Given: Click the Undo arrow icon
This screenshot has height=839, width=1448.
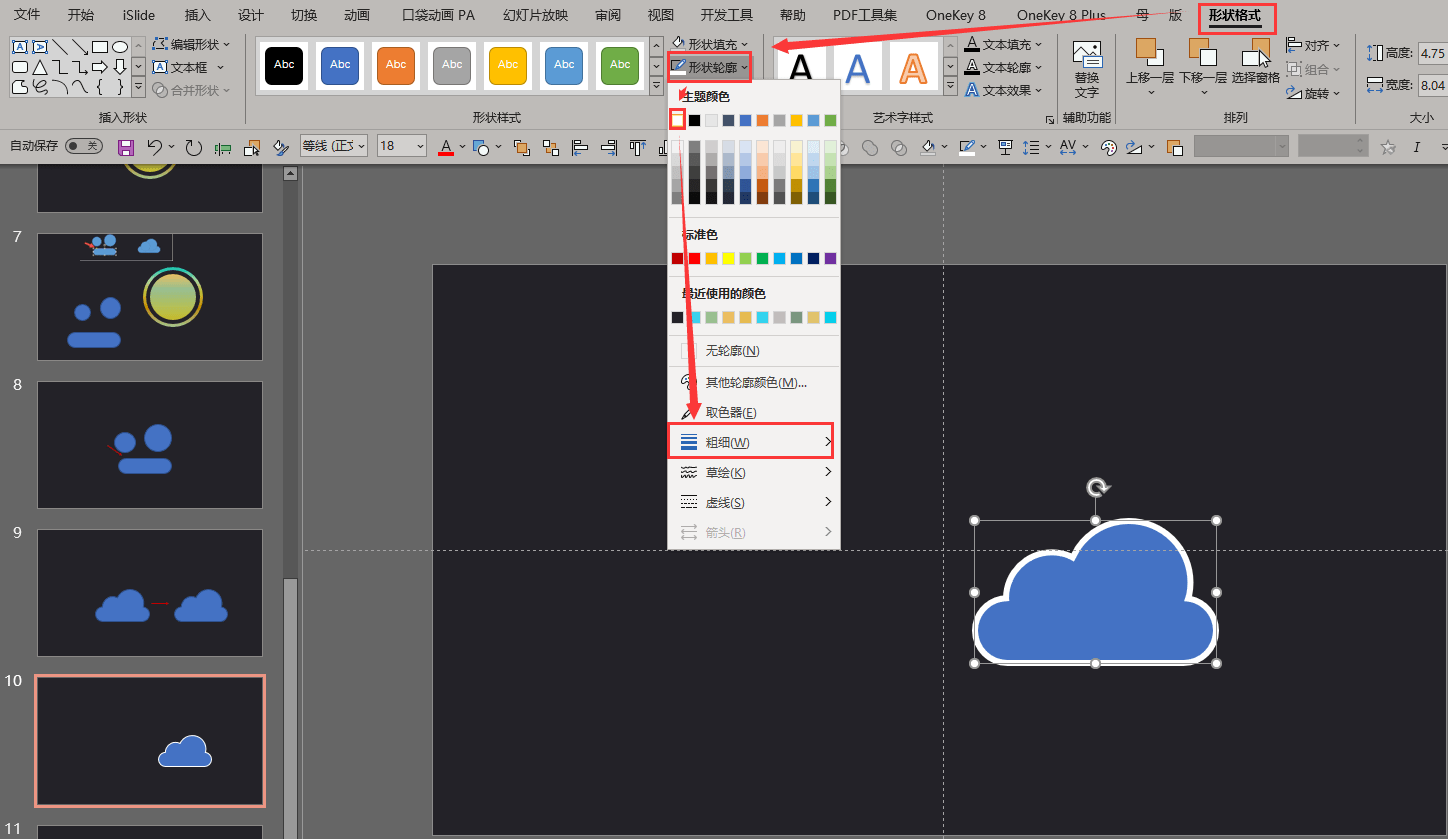Looking at the screenshot, I should [x=154, y=148].
